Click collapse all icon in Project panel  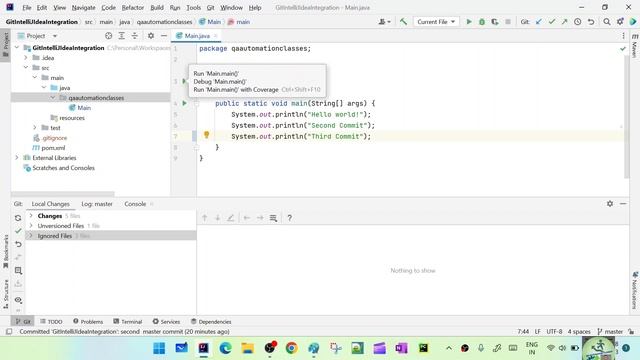point(135,36)
